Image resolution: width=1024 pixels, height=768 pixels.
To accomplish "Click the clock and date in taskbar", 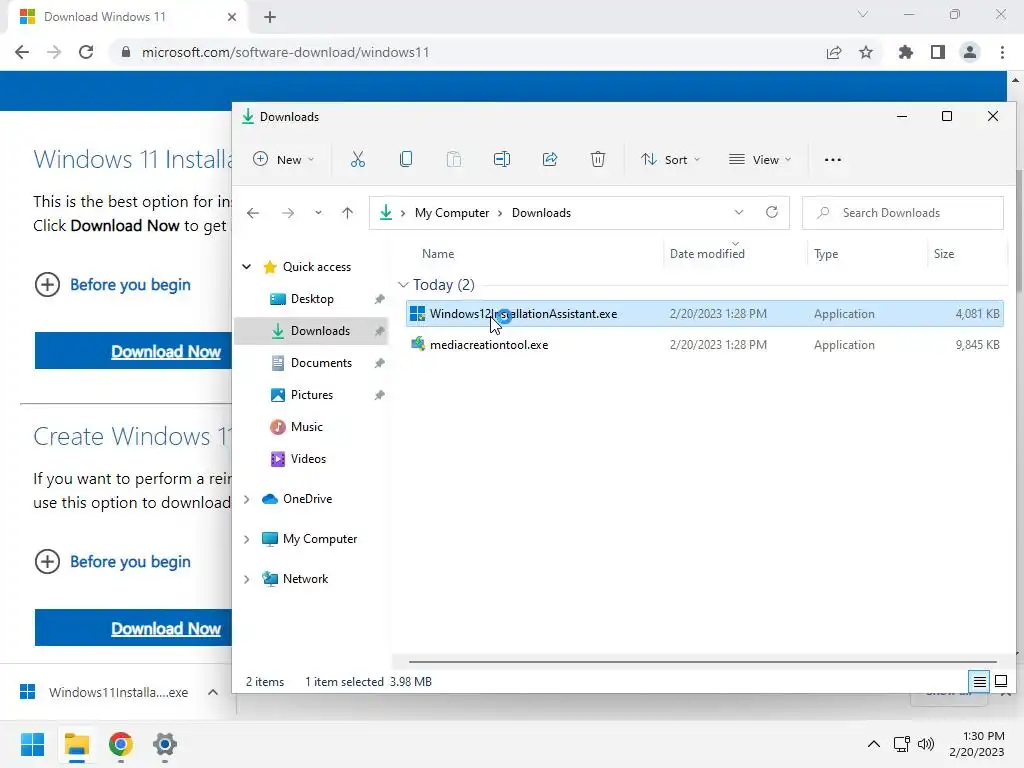I will (x=977, y=744).
